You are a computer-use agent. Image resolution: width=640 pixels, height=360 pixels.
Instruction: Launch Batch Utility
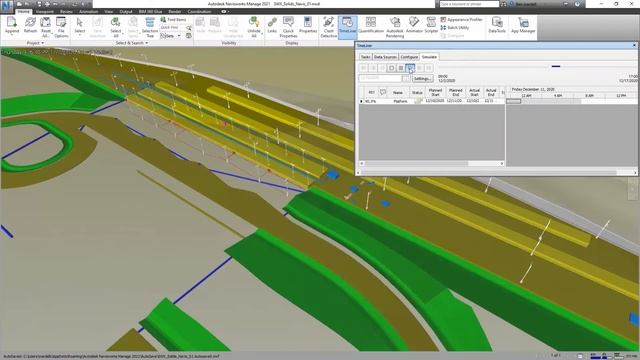tap(455, 28)
